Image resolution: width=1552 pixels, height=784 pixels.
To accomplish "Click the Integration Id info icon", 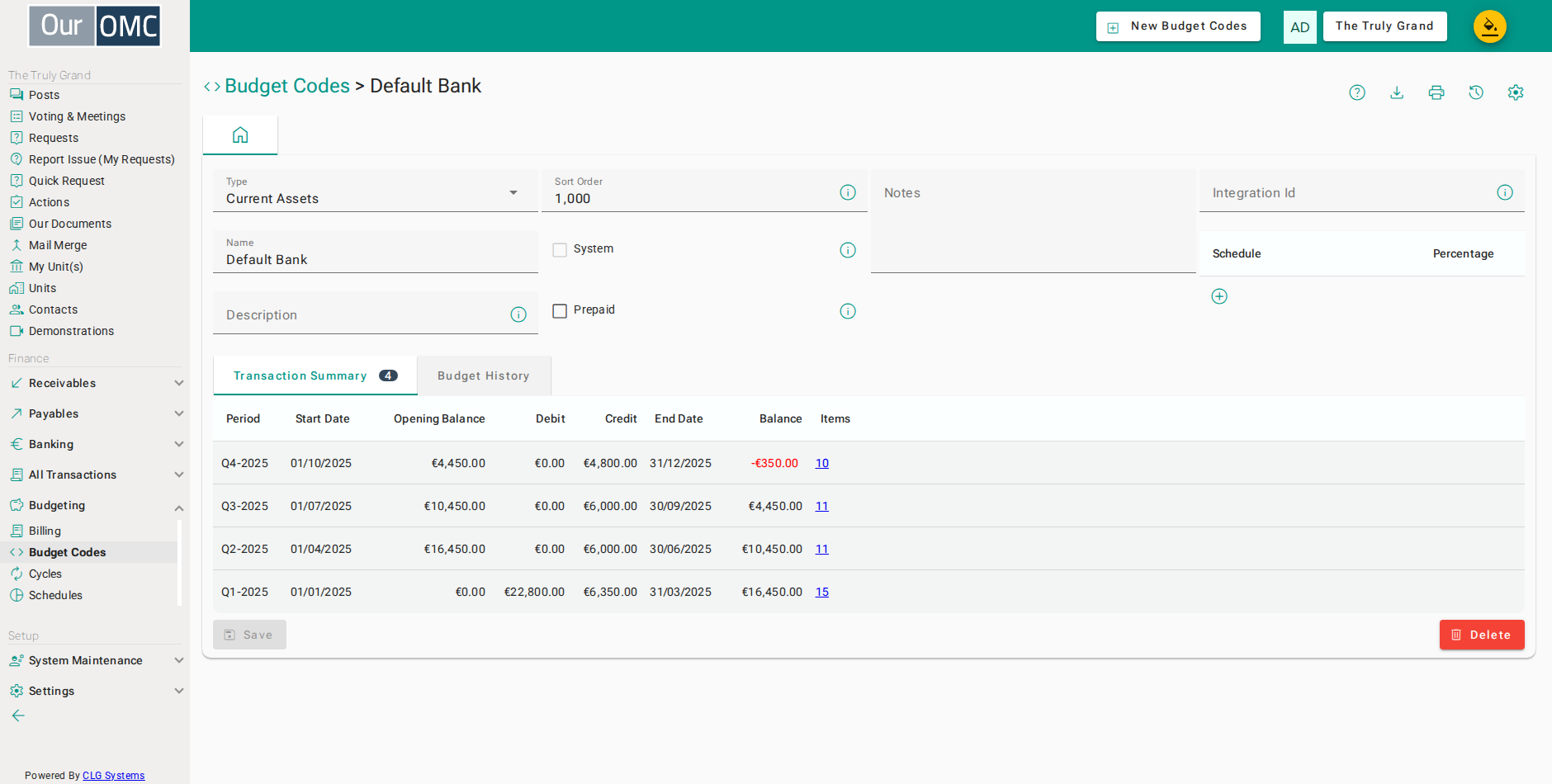I will tap(1505, 192).
